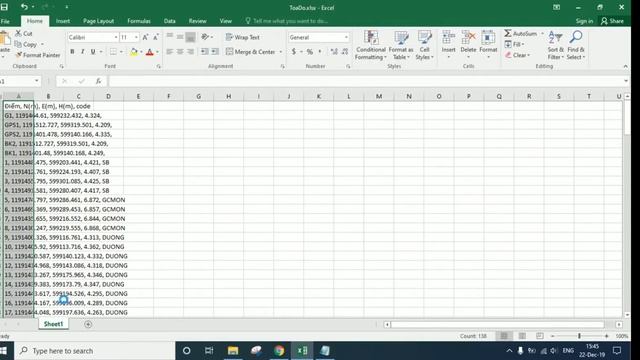The width and height of the screenshot is (640, 360).
Task: Open Format as Table gallery
Action: [x=401, y=45]
